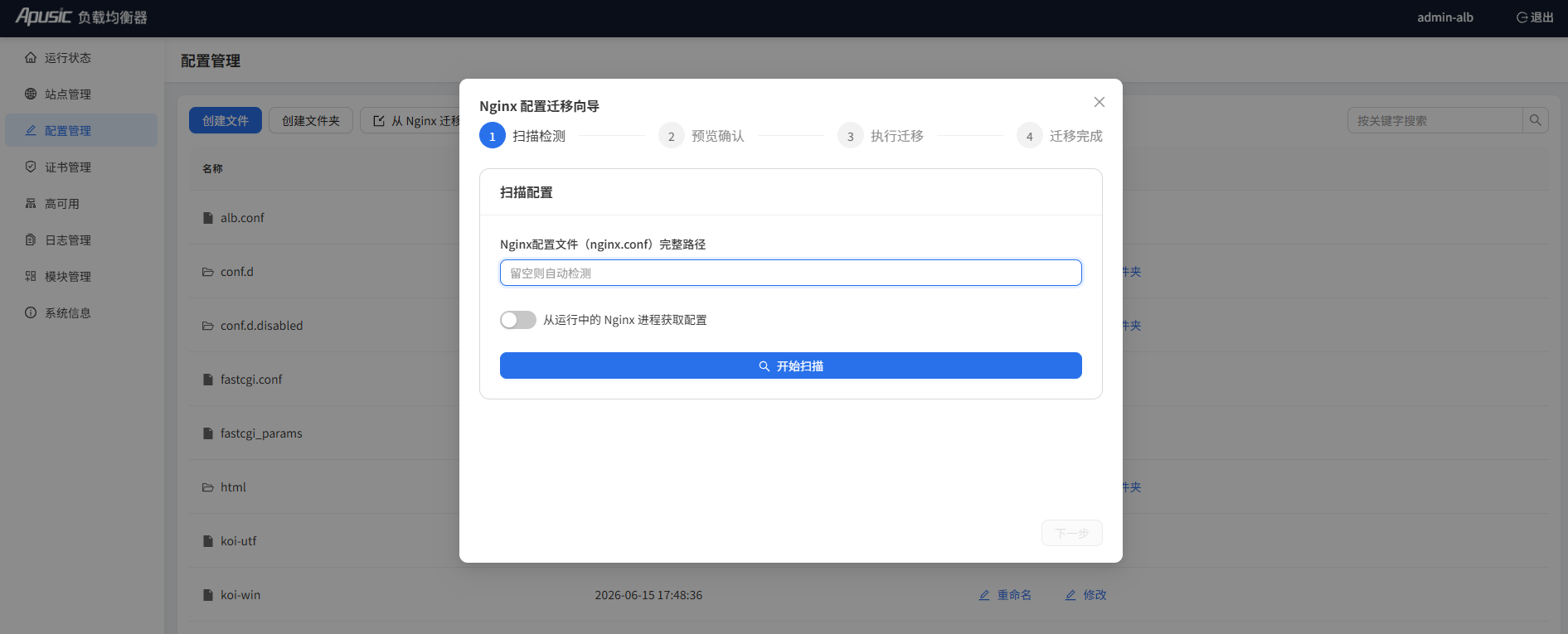Screen dimensions: 1568x634
Task: Click the nginx.conf path input field
Action: point(791,273)
